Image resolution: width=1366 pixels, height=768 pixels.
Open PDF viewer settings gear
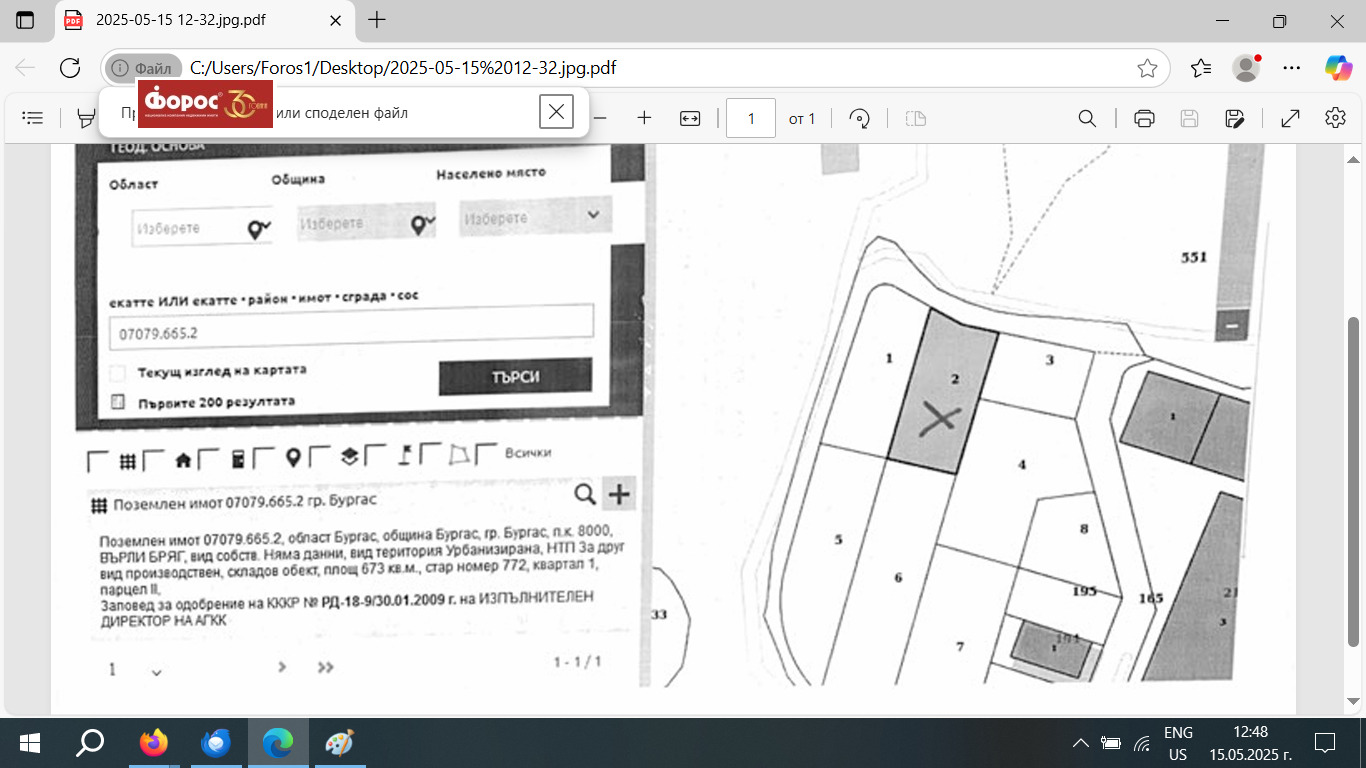click(x=1335, y=118)
